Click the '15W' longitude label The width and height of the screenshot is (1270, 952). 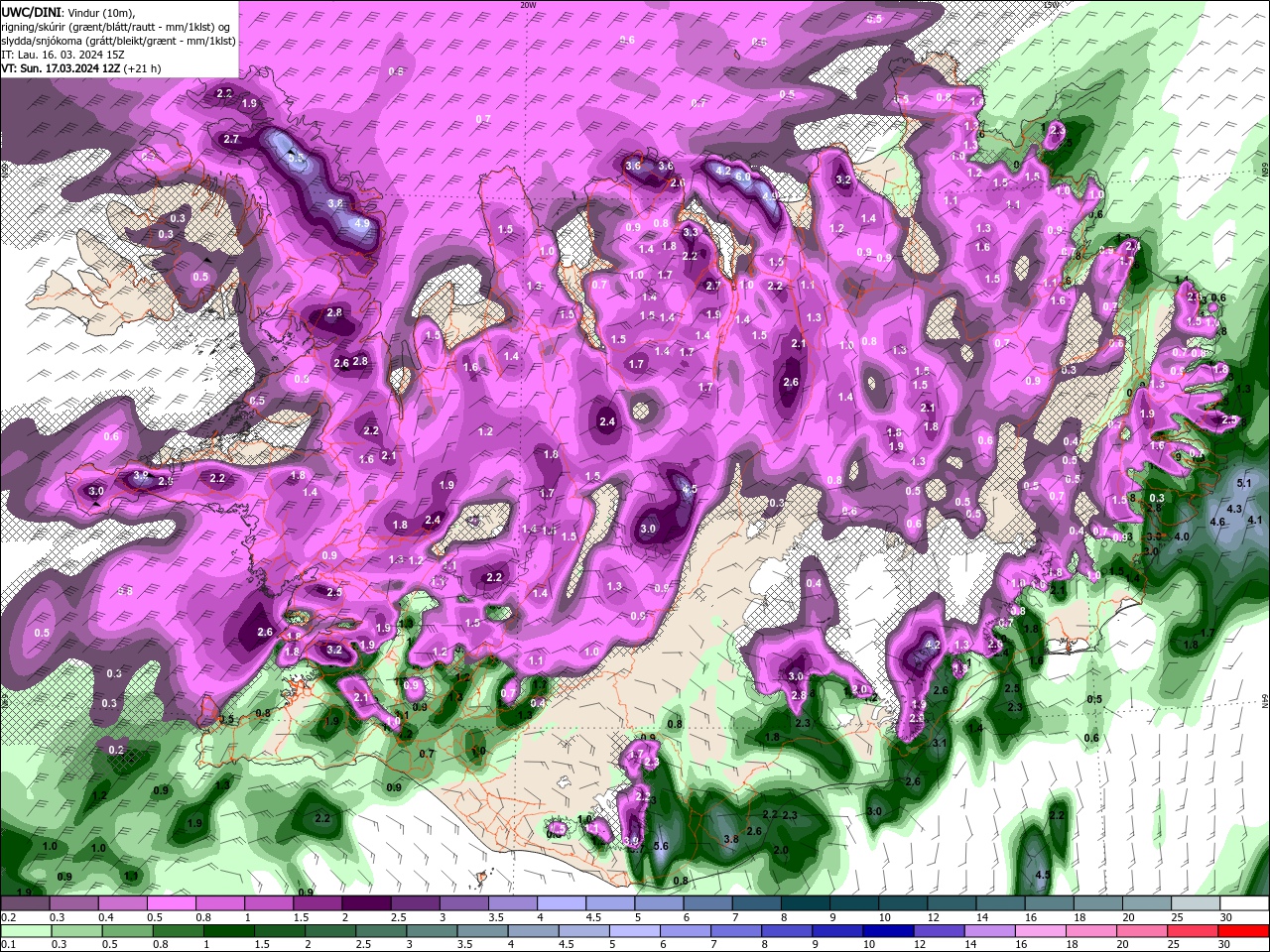[x=1051, y=5]
